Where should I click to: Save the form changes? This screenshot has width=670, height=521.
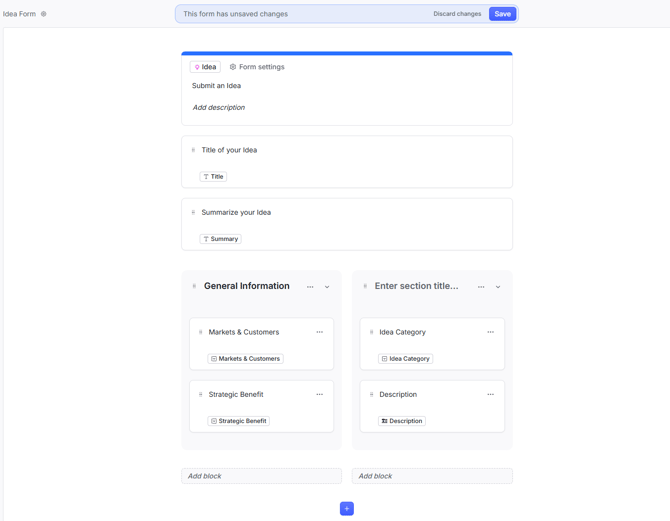pyautogui.click(x=502, y=14)
